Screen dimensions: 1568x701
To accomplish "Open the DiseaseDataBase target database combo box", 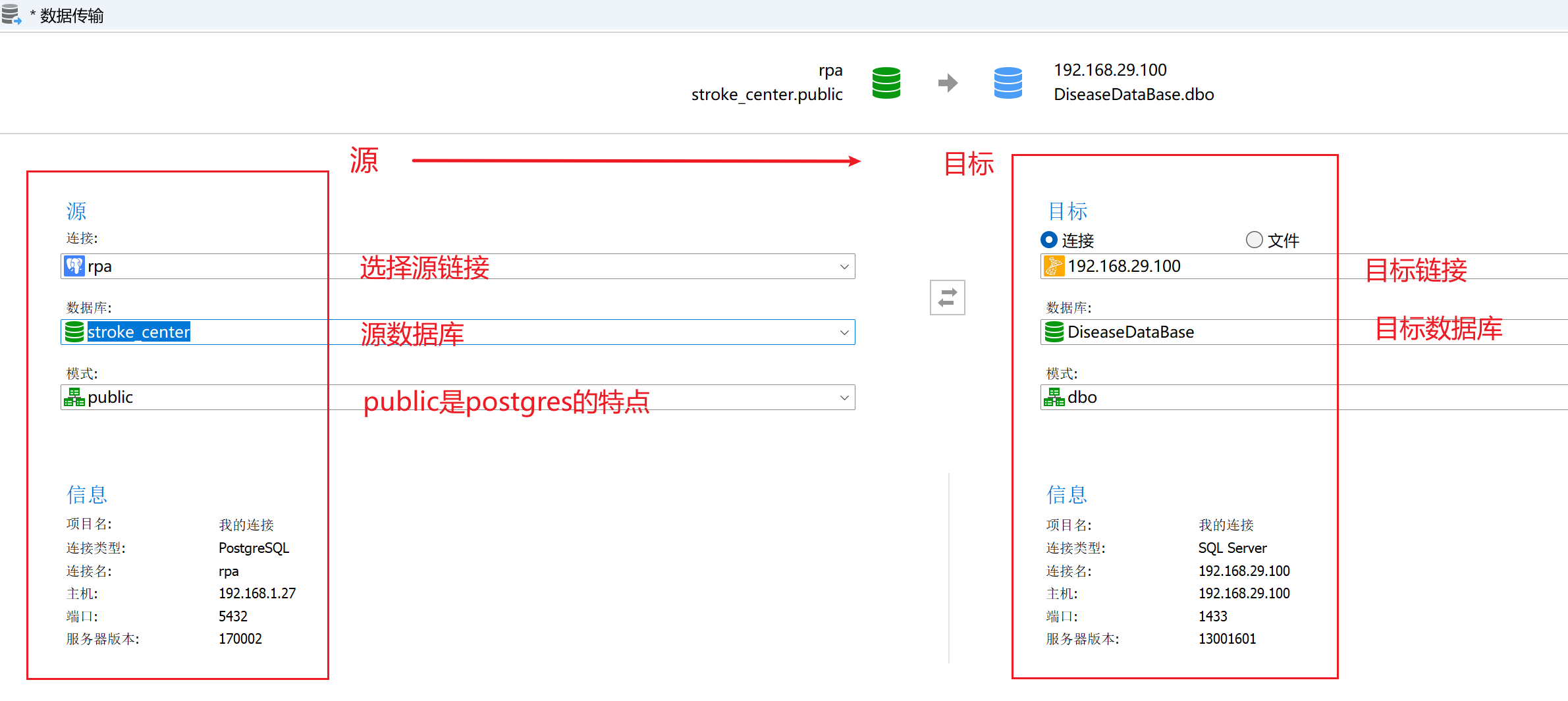I will pos(1304,332).
